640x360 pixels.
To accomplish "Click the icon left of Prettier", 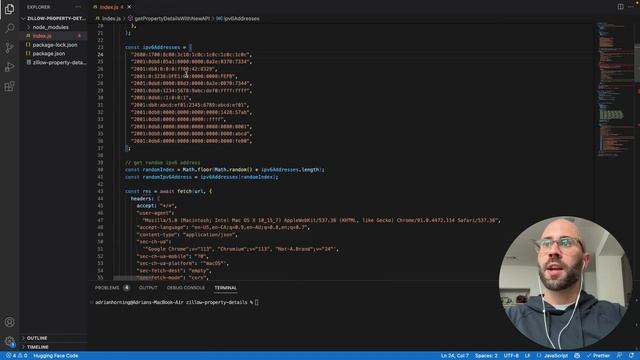I will [577, 356].
